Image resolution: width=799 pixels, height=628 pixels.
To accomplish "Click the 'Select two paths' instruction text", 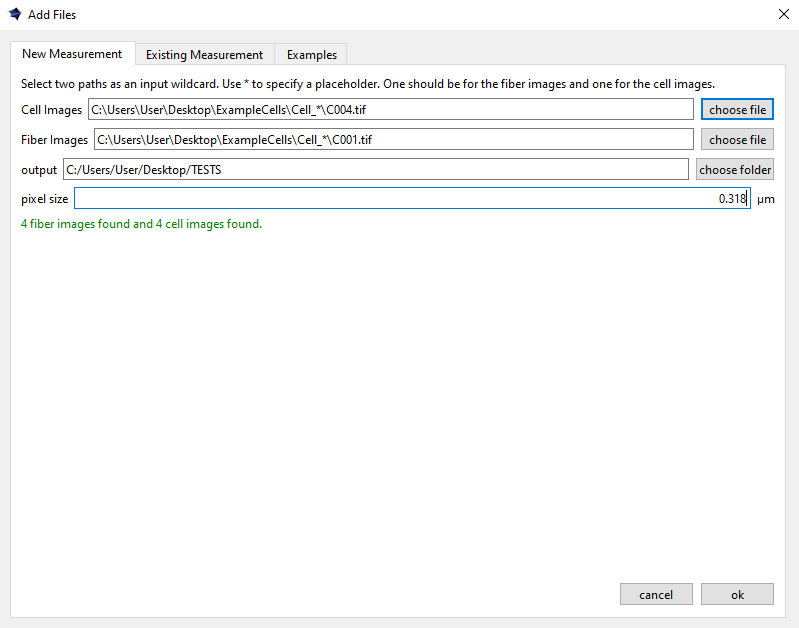I will tap(368, 84).
